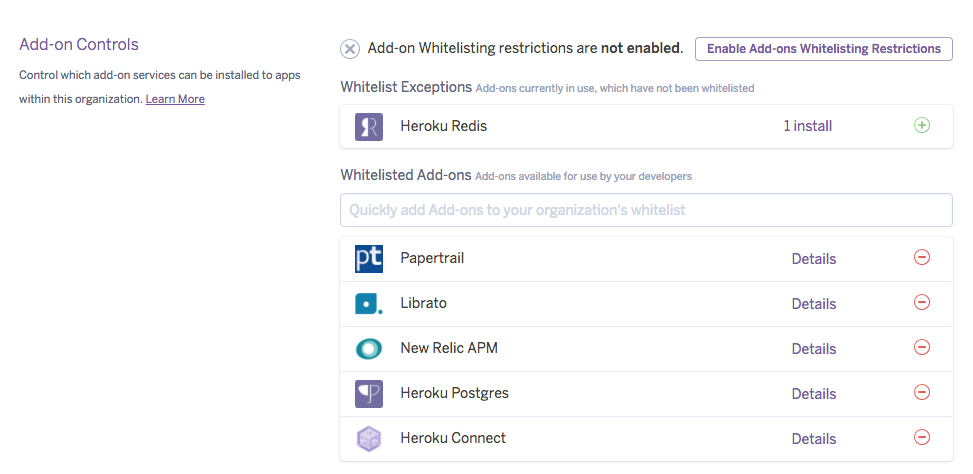This screenshot has width=973, height=474.
Task: Open Details for New Relic APM
Action: click(814, 349)
